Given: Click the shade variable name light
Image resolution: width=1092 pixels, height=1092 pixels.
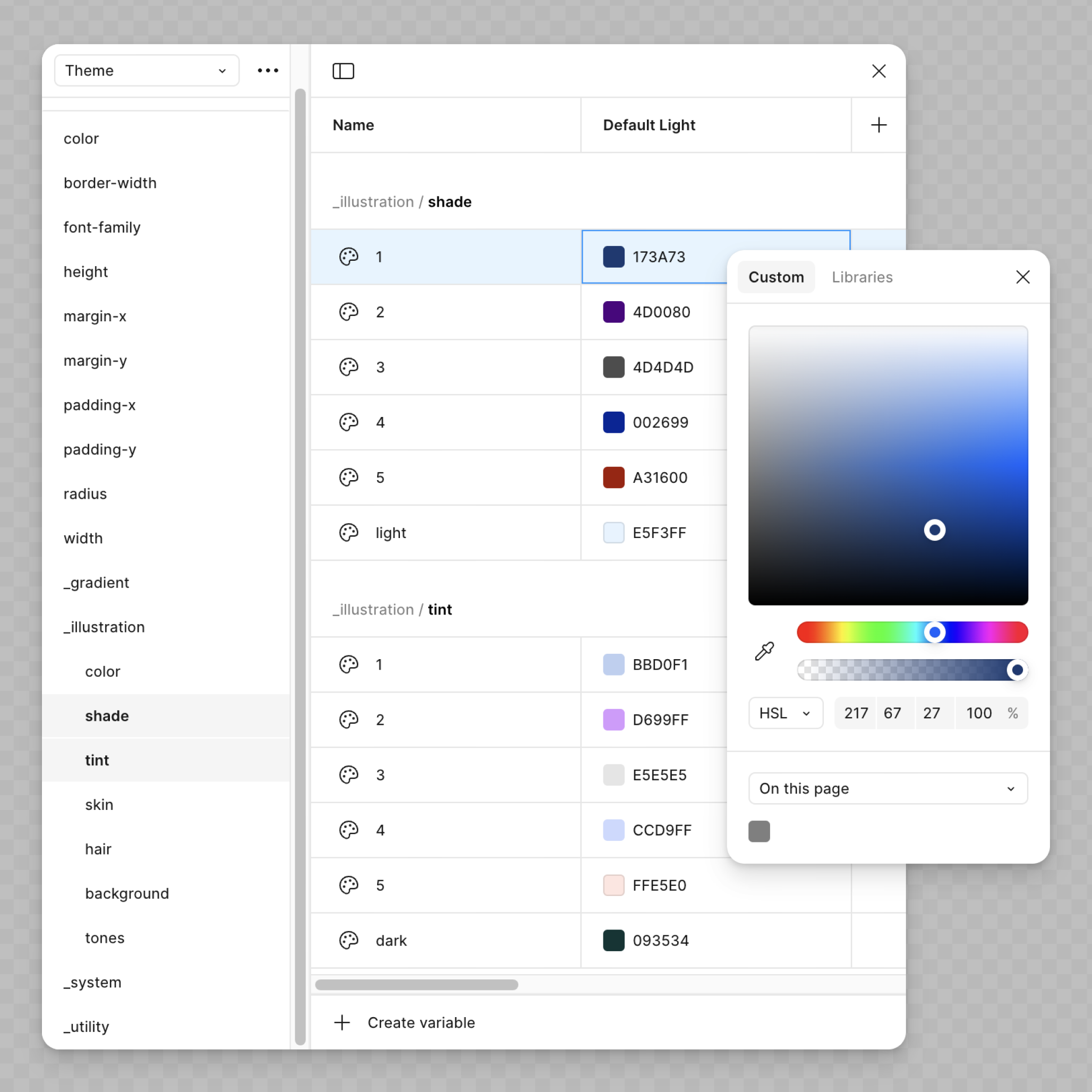Looking at the screenshot, I should pos(390,532).
